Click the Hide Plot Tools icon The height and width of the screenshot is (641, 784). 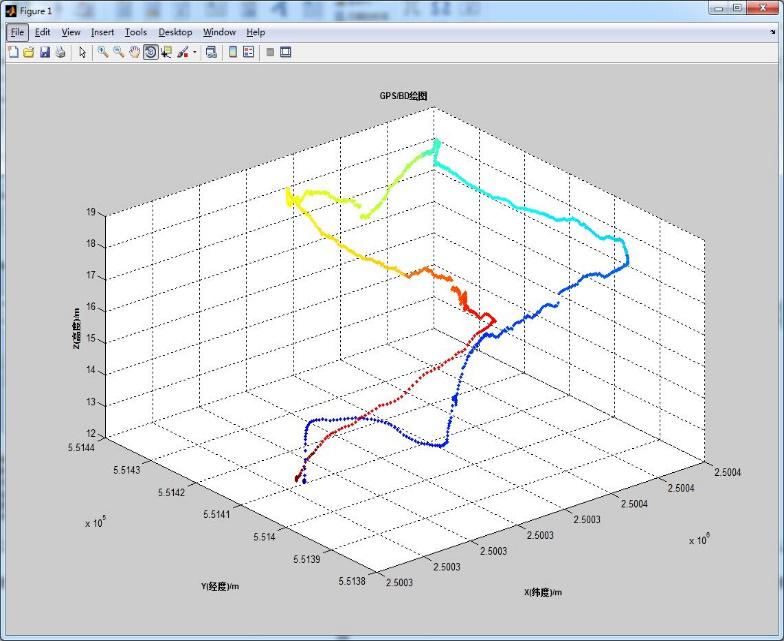[x=270, y=52]
